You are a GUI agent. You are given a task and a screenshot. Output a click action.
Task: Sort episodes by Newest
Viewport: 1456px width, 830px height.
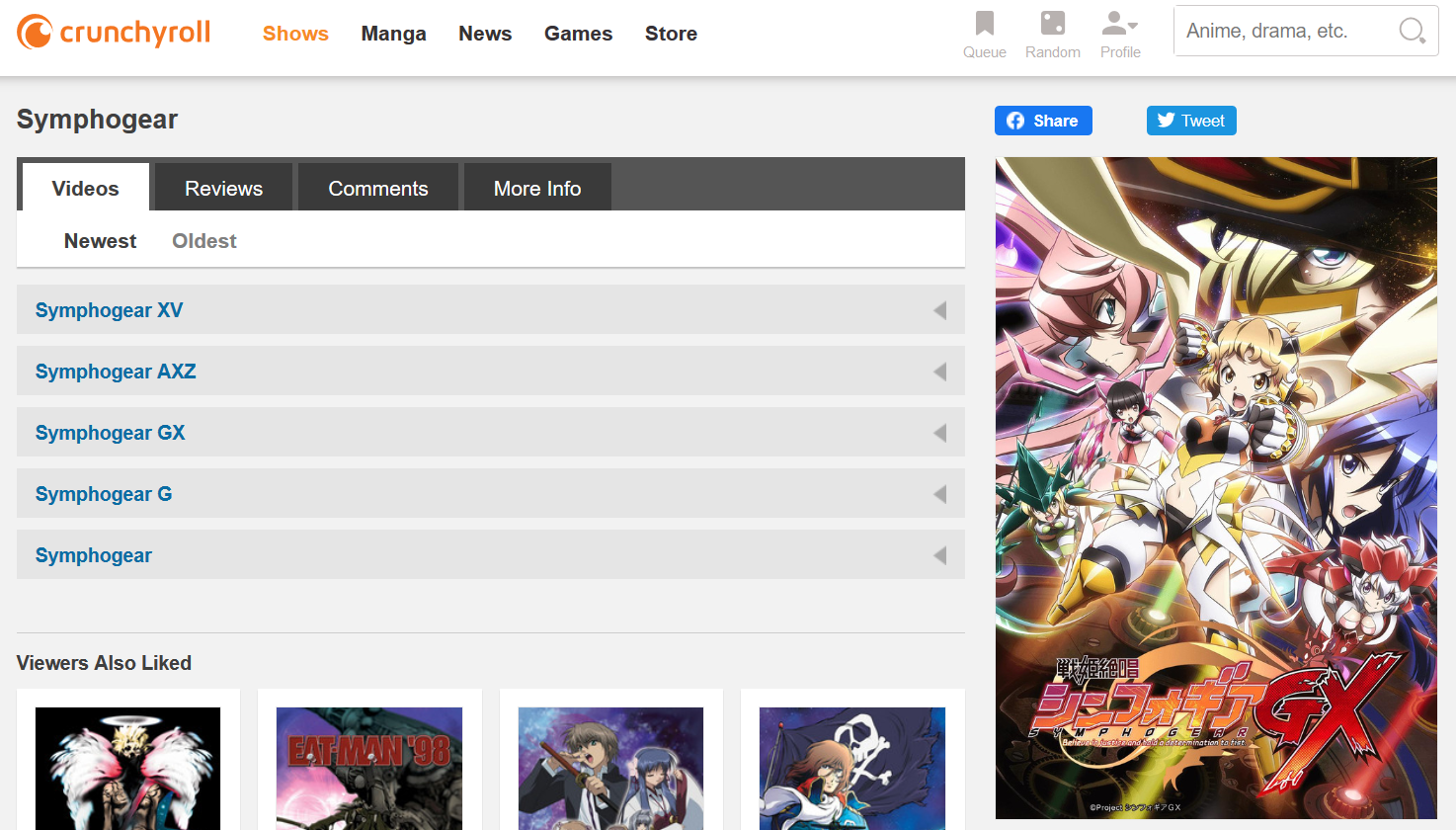point(101,241)
